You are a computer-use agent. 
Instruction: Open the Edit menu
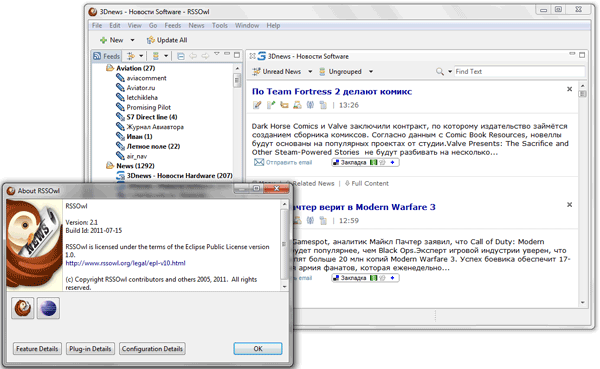(115, 26)
